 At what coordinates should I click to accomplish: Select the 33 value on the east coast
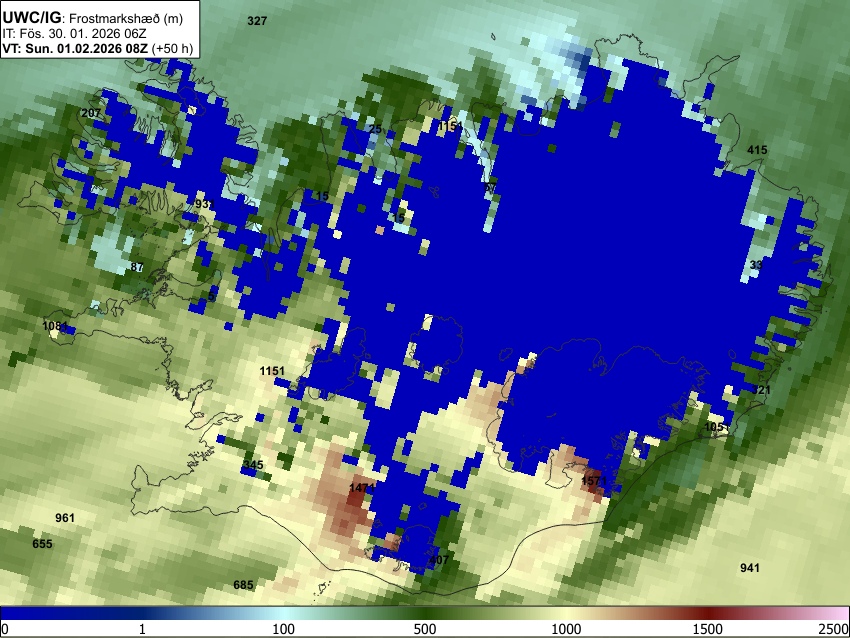756,265
